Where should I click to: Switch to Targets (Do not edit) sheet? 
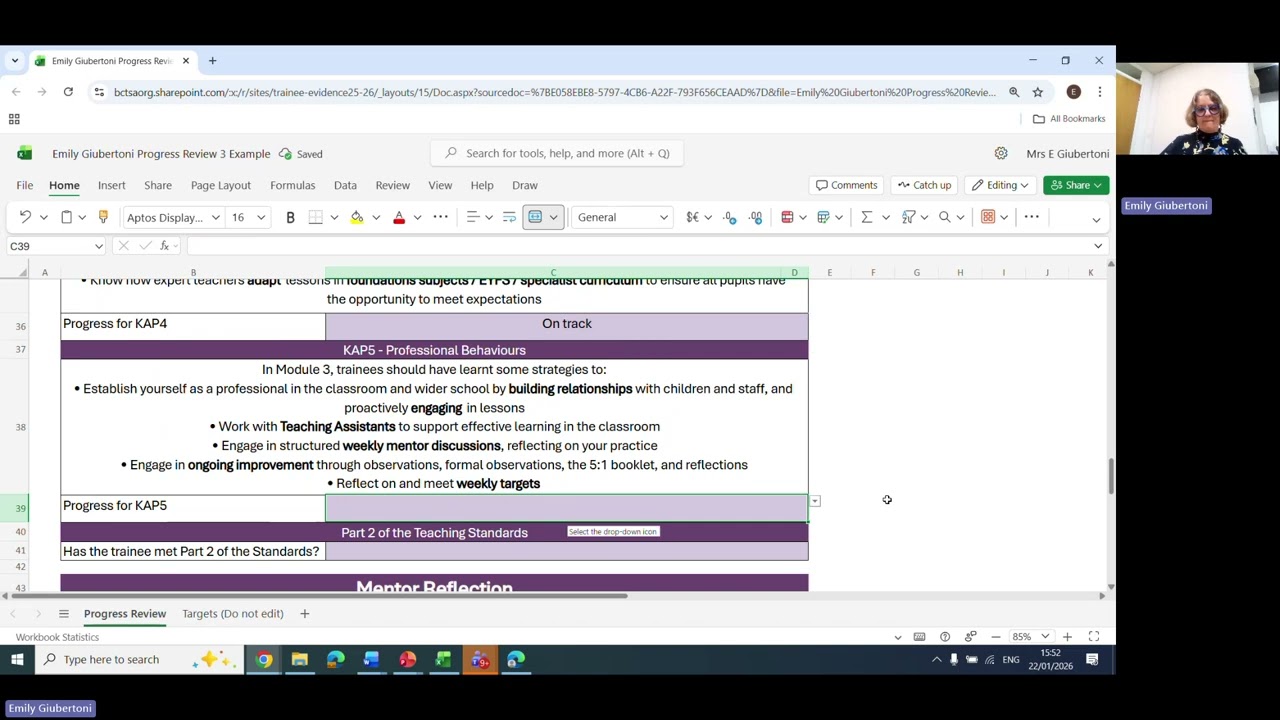coord(232,613)
